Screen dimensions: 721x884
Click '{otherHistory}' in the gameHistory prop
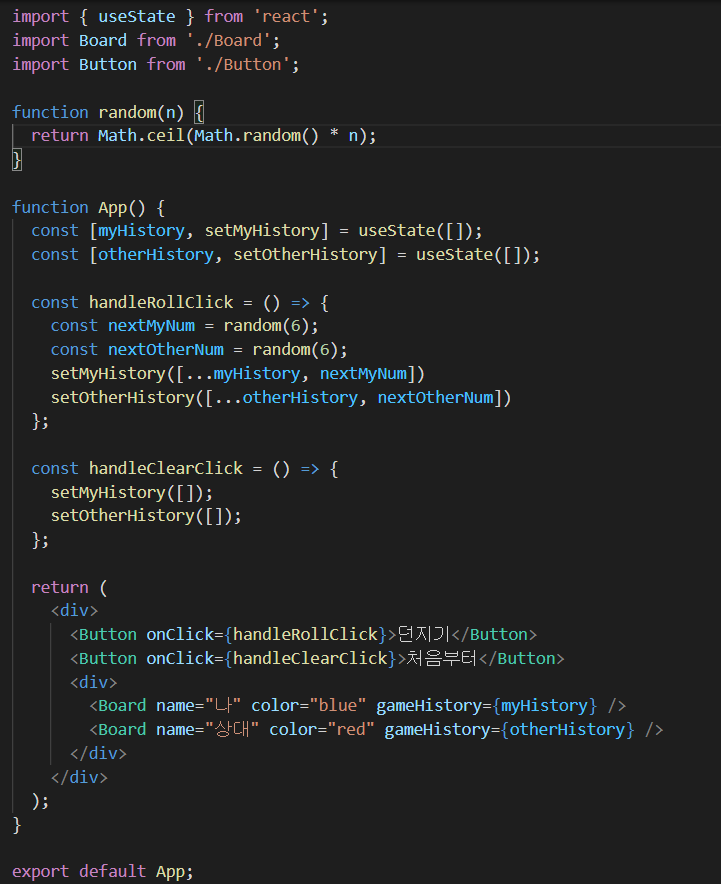click(568, 730)
